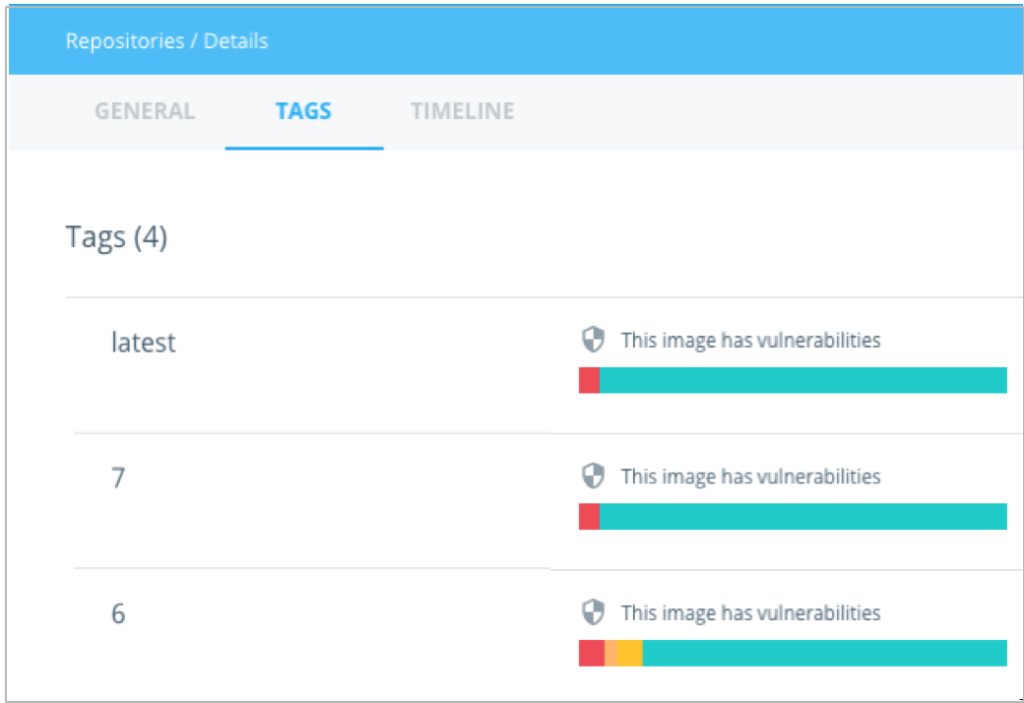Open the tag named 6

[118, 613]
